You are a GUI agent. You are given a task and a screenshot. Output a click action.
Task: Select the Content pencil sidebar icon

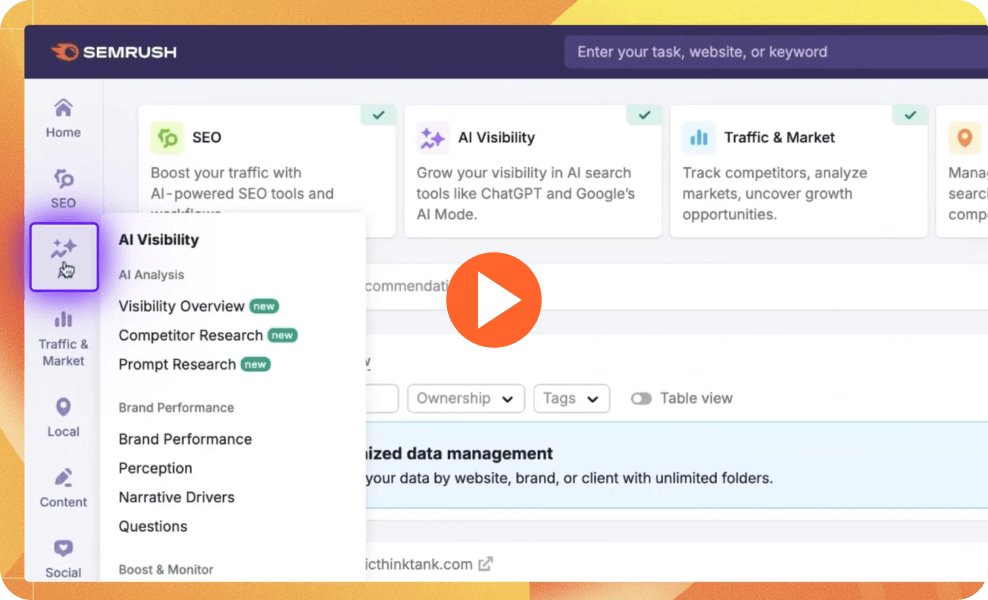tap(63, 487)
